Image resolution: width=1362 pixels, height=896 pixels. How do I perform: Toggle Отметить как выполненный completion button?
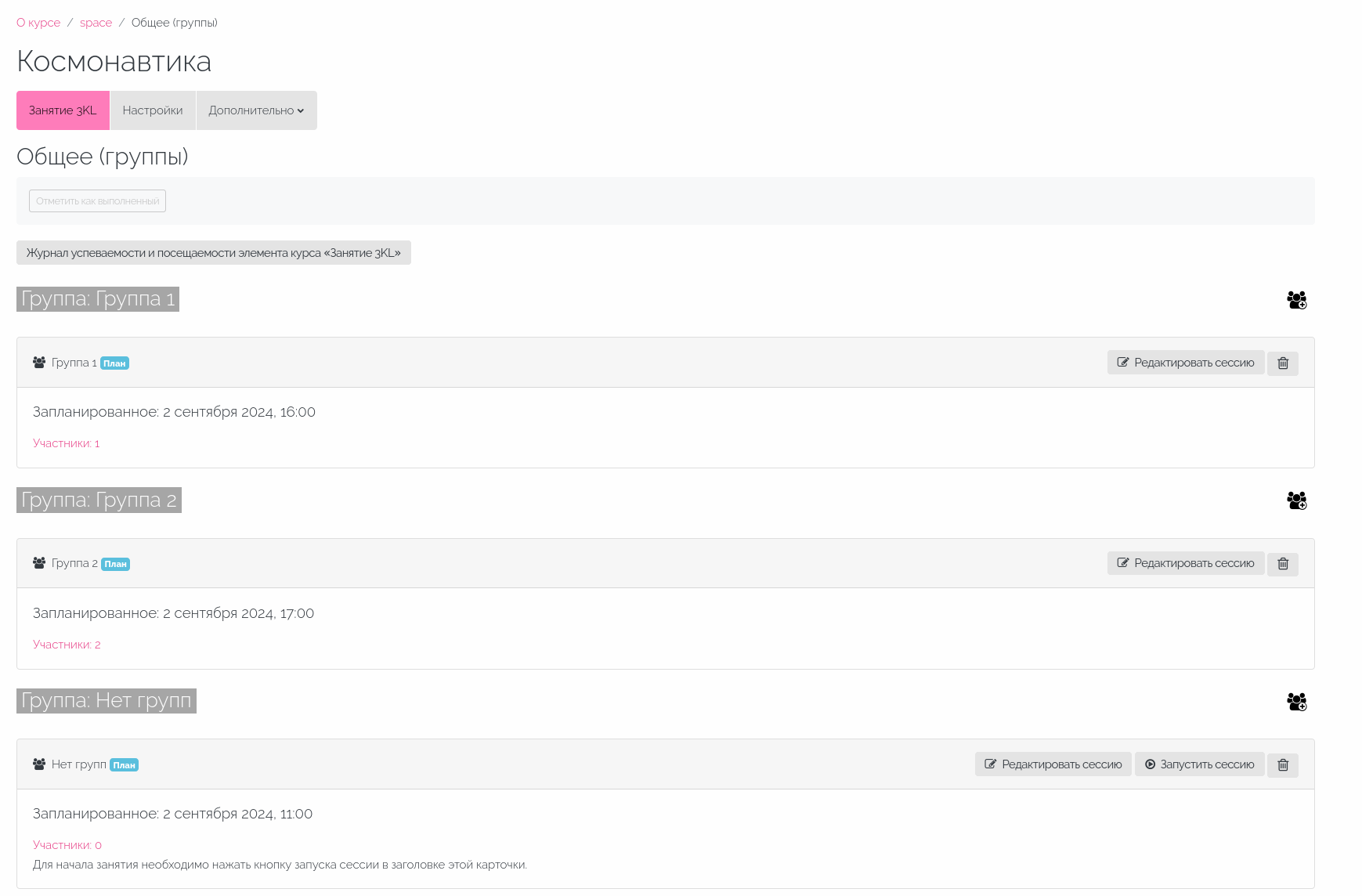click(98, 201)
